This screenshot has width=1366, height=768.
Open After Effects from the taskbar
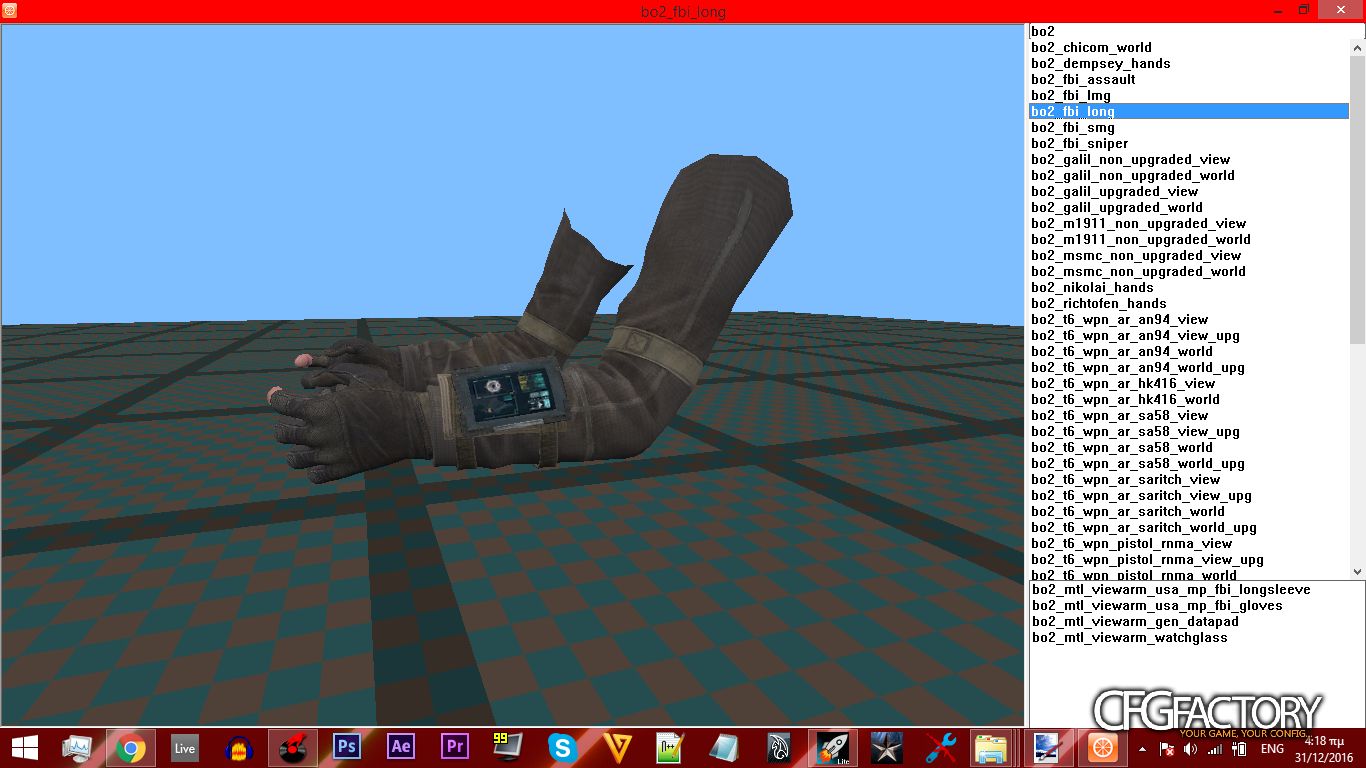pos(401,747)
